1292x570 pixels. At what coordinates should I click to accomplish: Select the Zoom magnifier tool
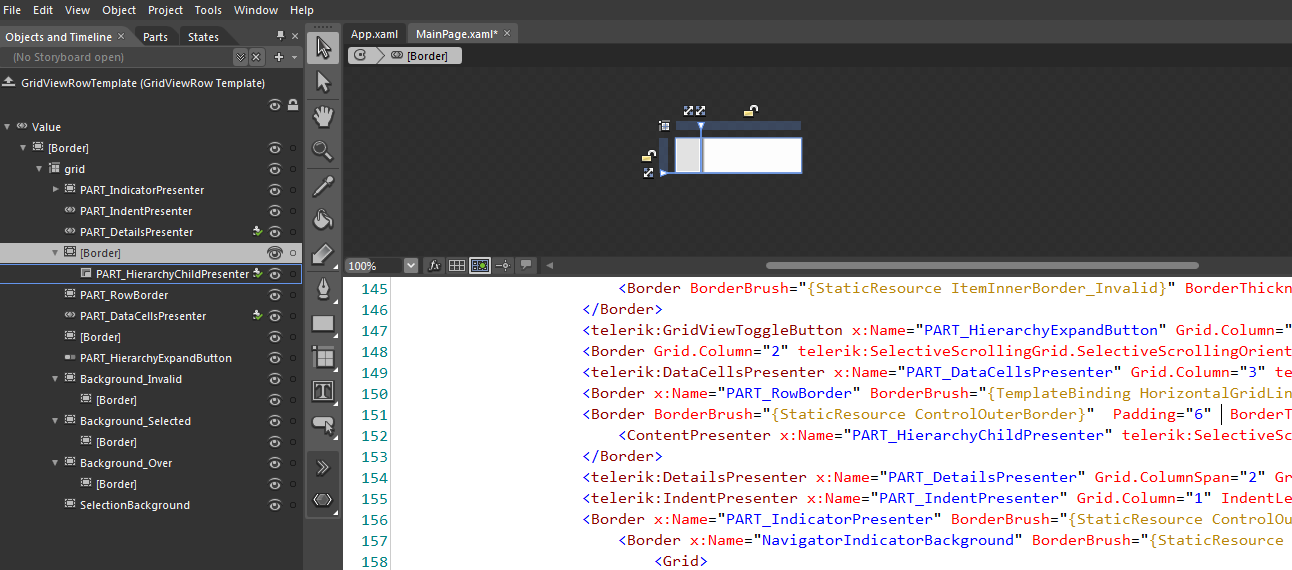323,151
